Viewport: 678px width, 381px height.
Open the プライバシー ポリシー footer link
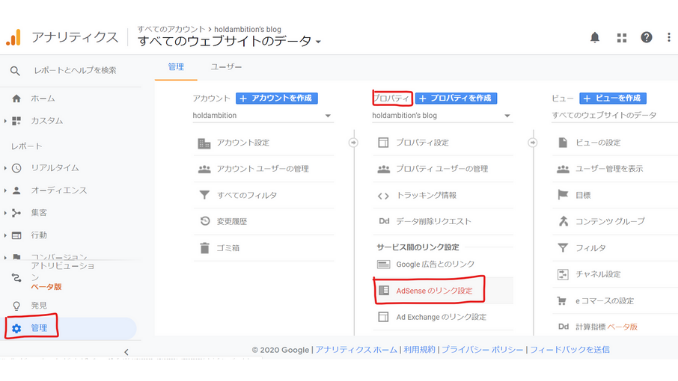[x=482, y=349]
